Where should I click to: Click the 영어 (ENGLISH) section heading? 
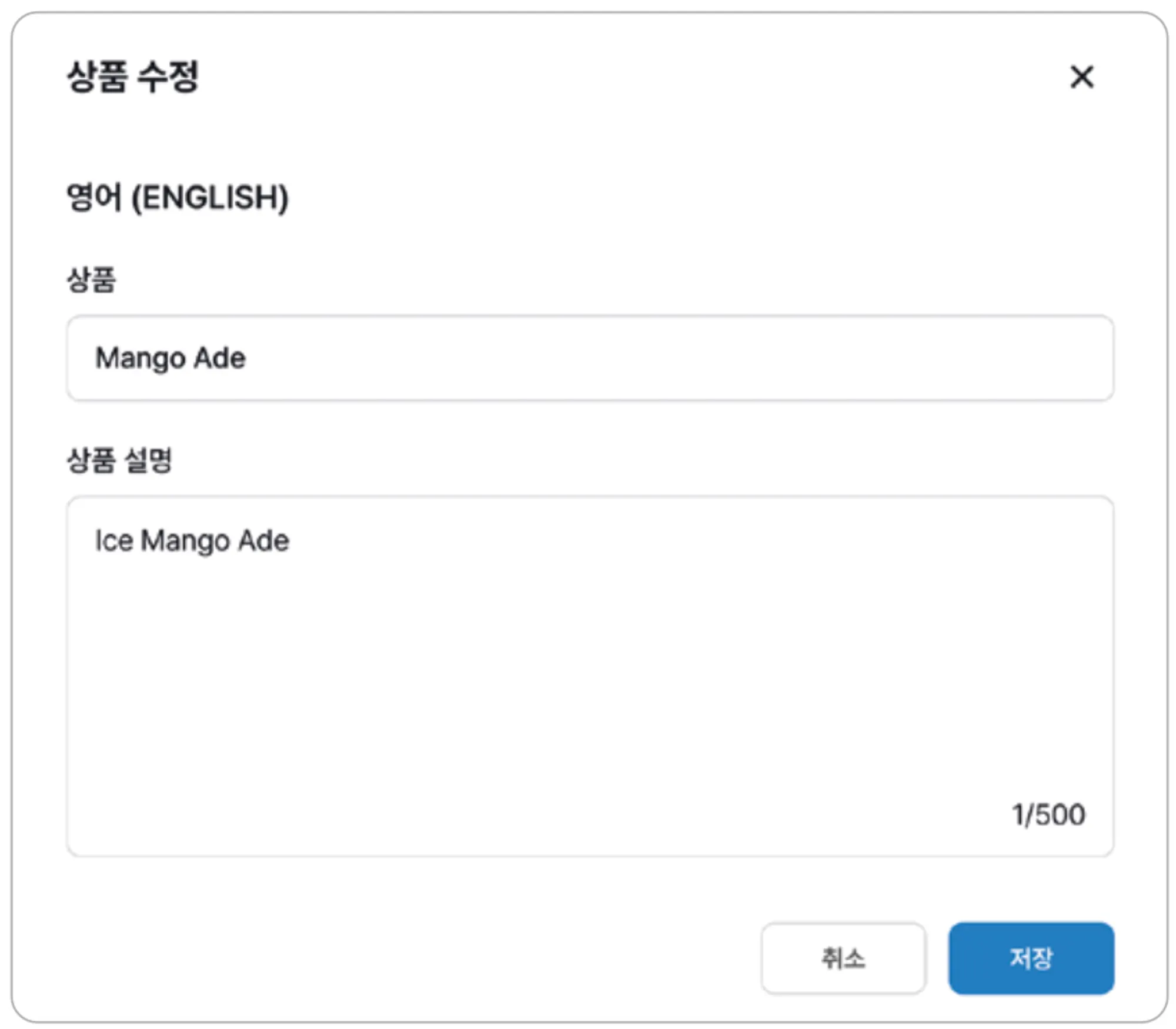tap(177, 198)
